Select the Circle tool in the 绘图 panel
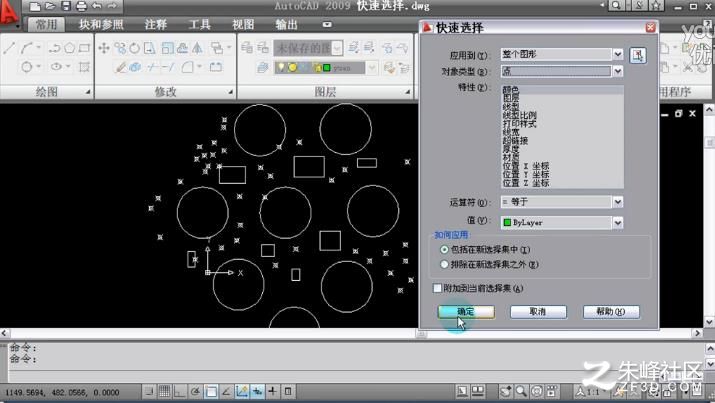The width and height of the screenshot is (715, 403). [27, 67]
